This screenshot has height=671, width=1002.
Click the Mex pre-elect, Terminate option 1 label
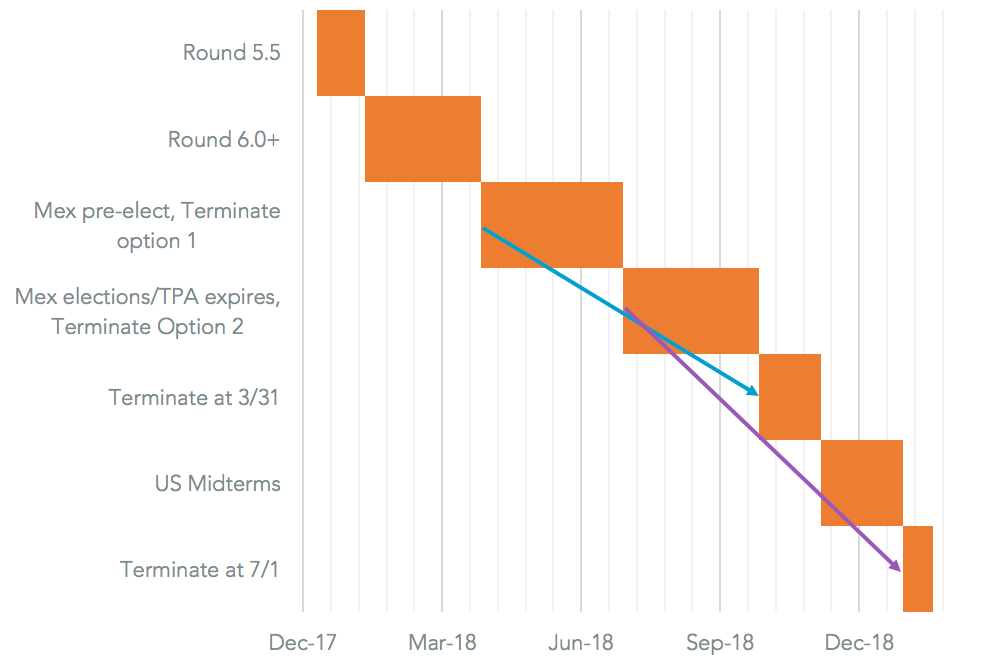coord(157,225)
